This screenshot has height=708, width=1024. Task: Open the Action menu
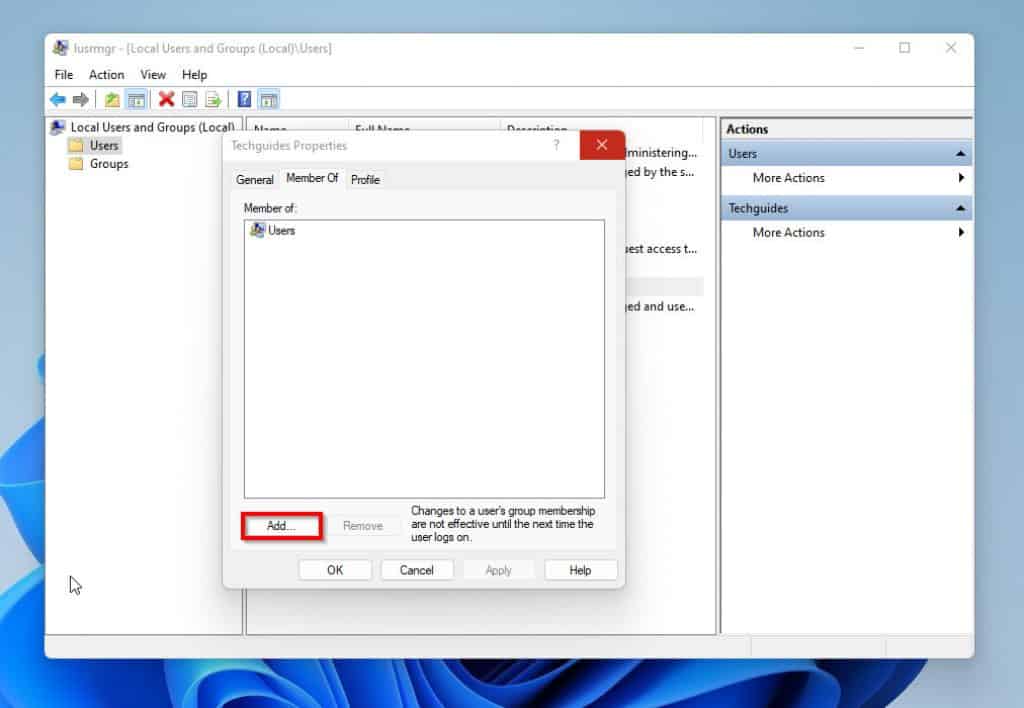[x=106, y=74]
